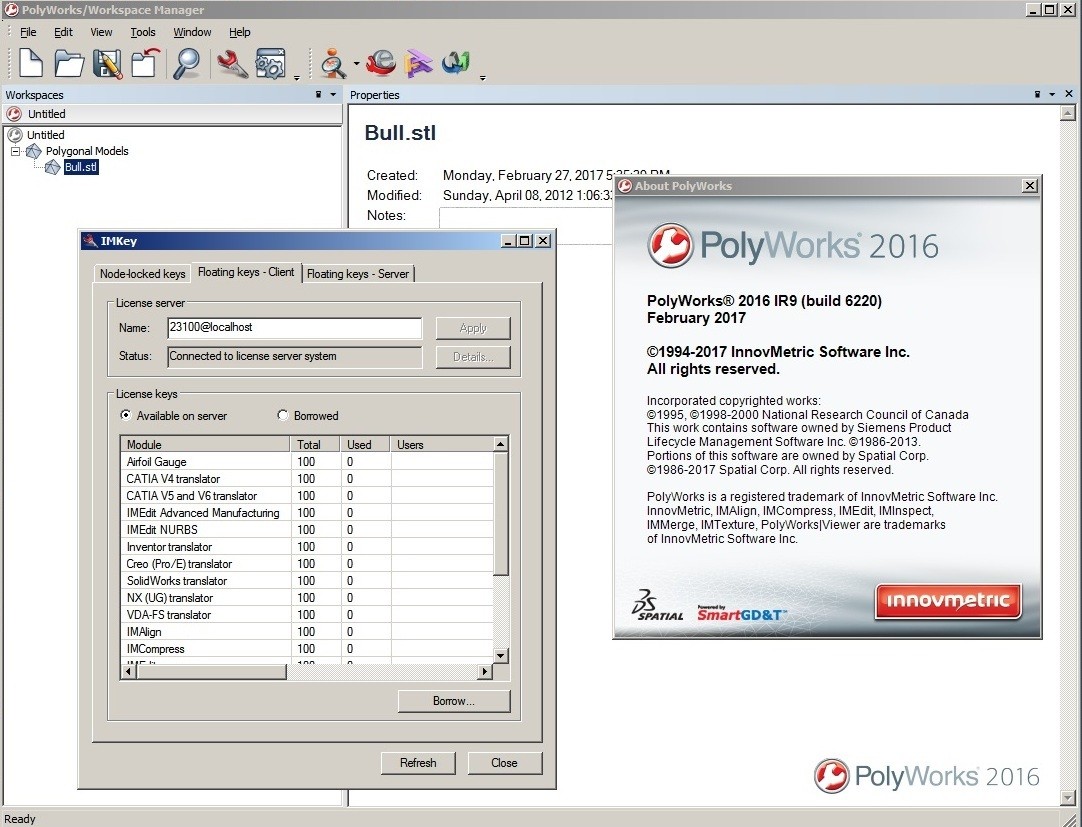Open the first toolbar's overflow options arrow
Viewport: 1082px width, 827px height.
pos(297,77)
